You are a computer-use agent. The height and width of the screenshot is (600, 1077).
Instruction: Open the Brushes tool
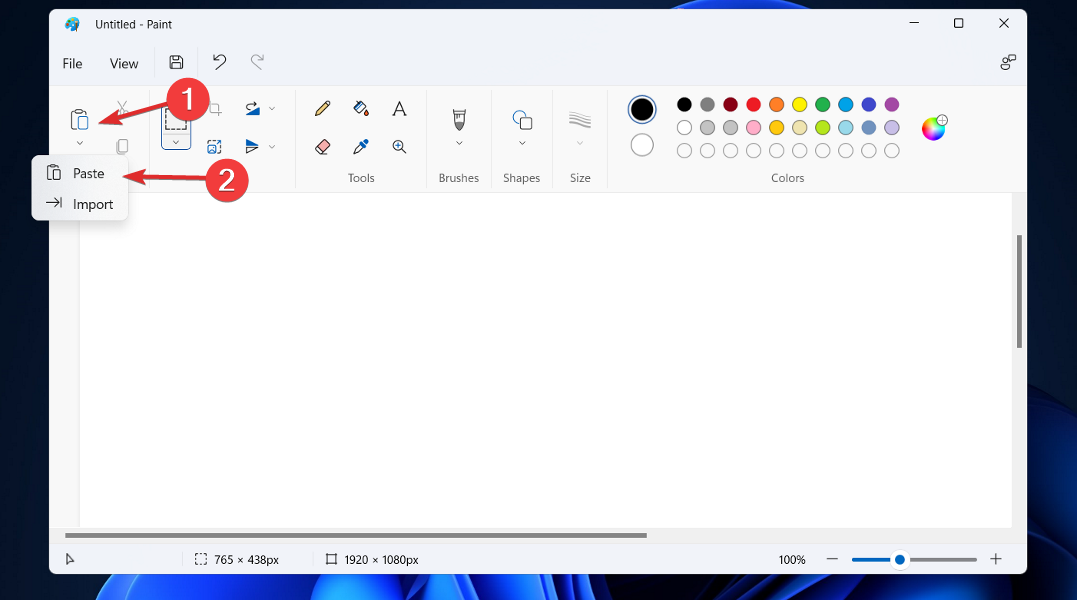click(458, 120)
